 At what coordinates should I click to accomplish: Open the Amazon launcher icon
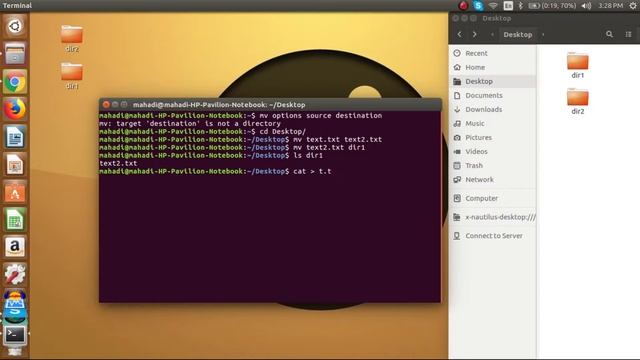pyautogui.click(x=15, y=247)
